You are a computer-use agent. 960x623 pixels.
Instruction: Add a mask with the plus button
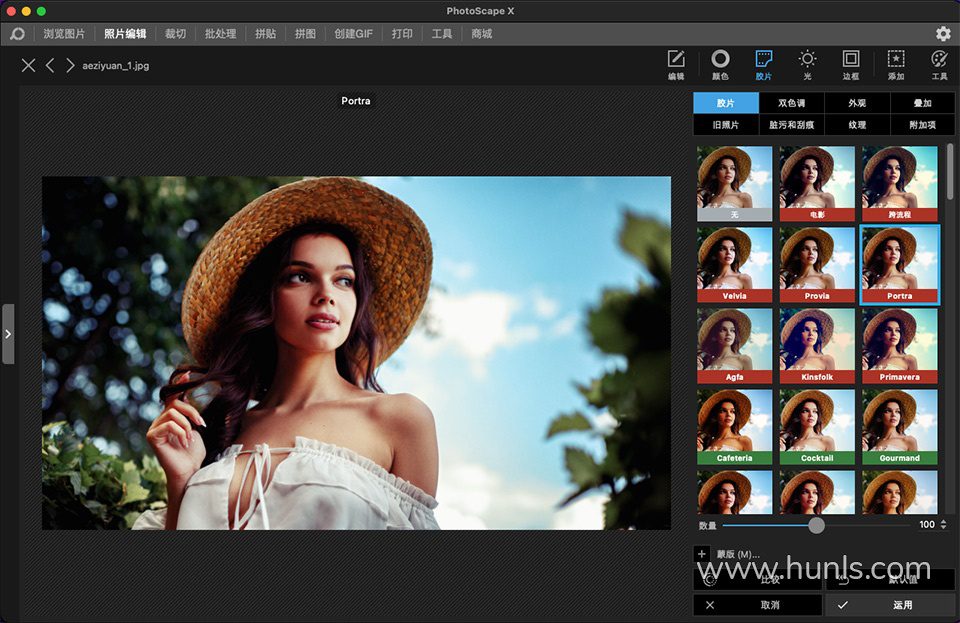[x=702, y=554]
